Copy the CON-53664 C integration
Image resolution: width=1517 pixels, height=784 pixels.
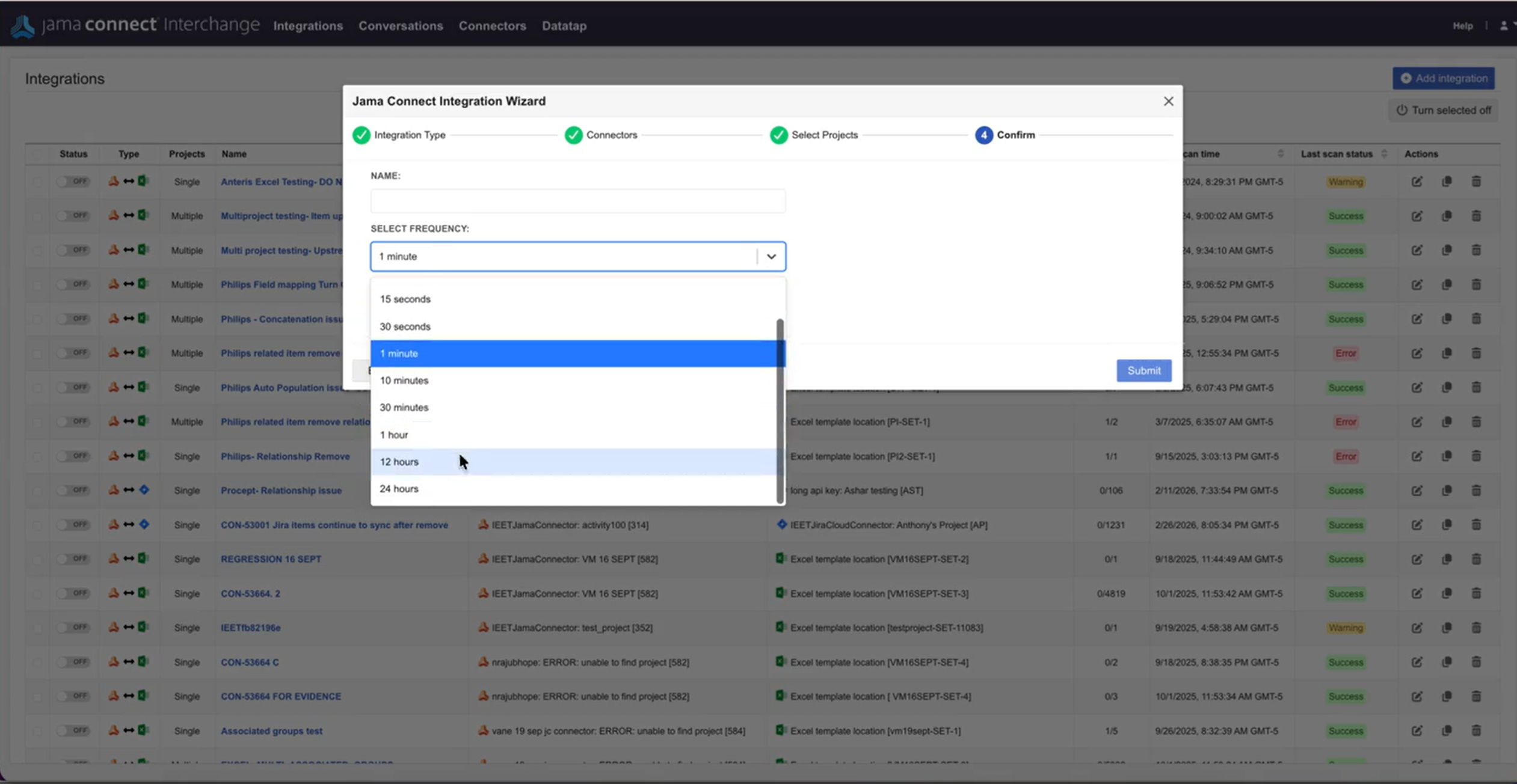click(x=1447, y=661)
